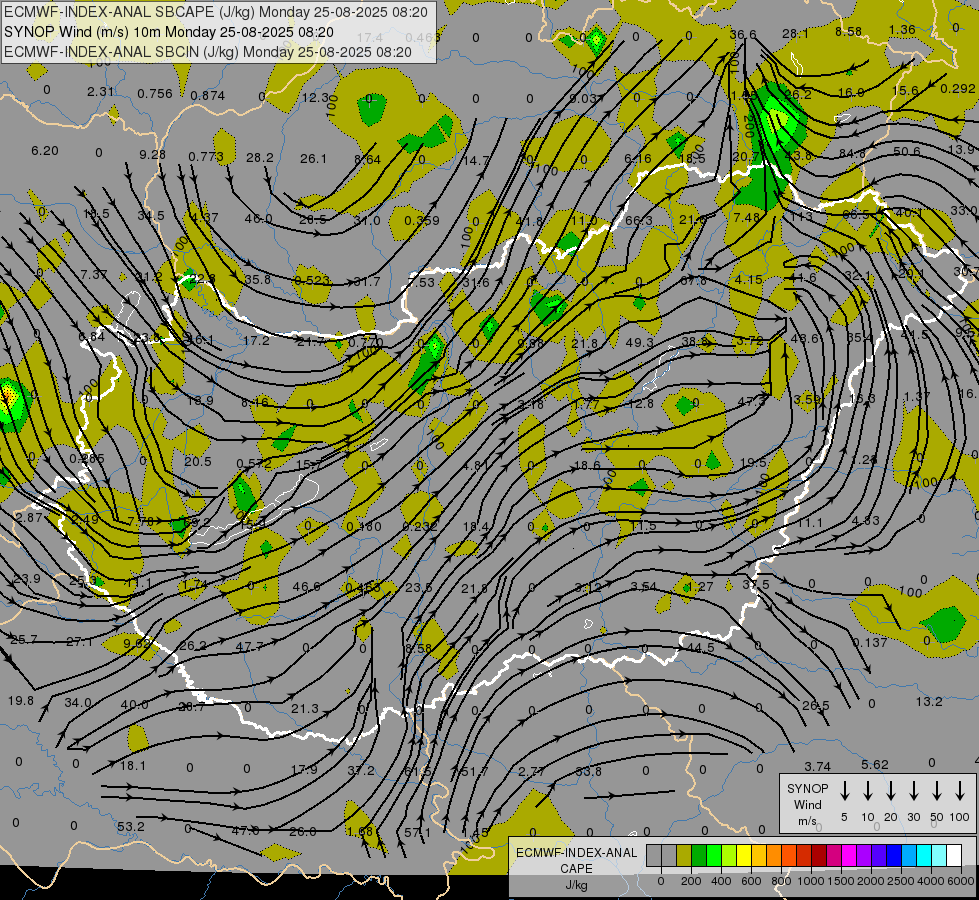Click the '1000' tick label on CAPE scale

point(811,881)
